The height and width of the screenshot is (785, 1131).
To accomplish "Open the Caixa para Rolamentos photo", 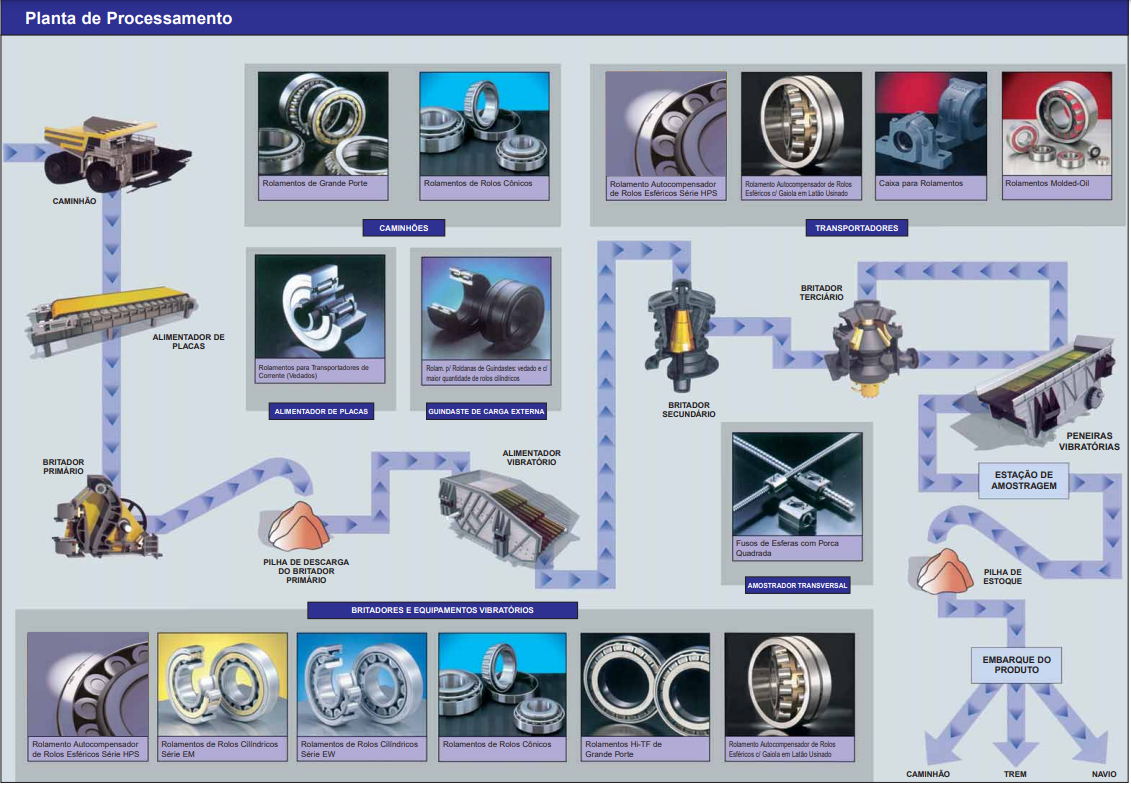I will (930, 124).
